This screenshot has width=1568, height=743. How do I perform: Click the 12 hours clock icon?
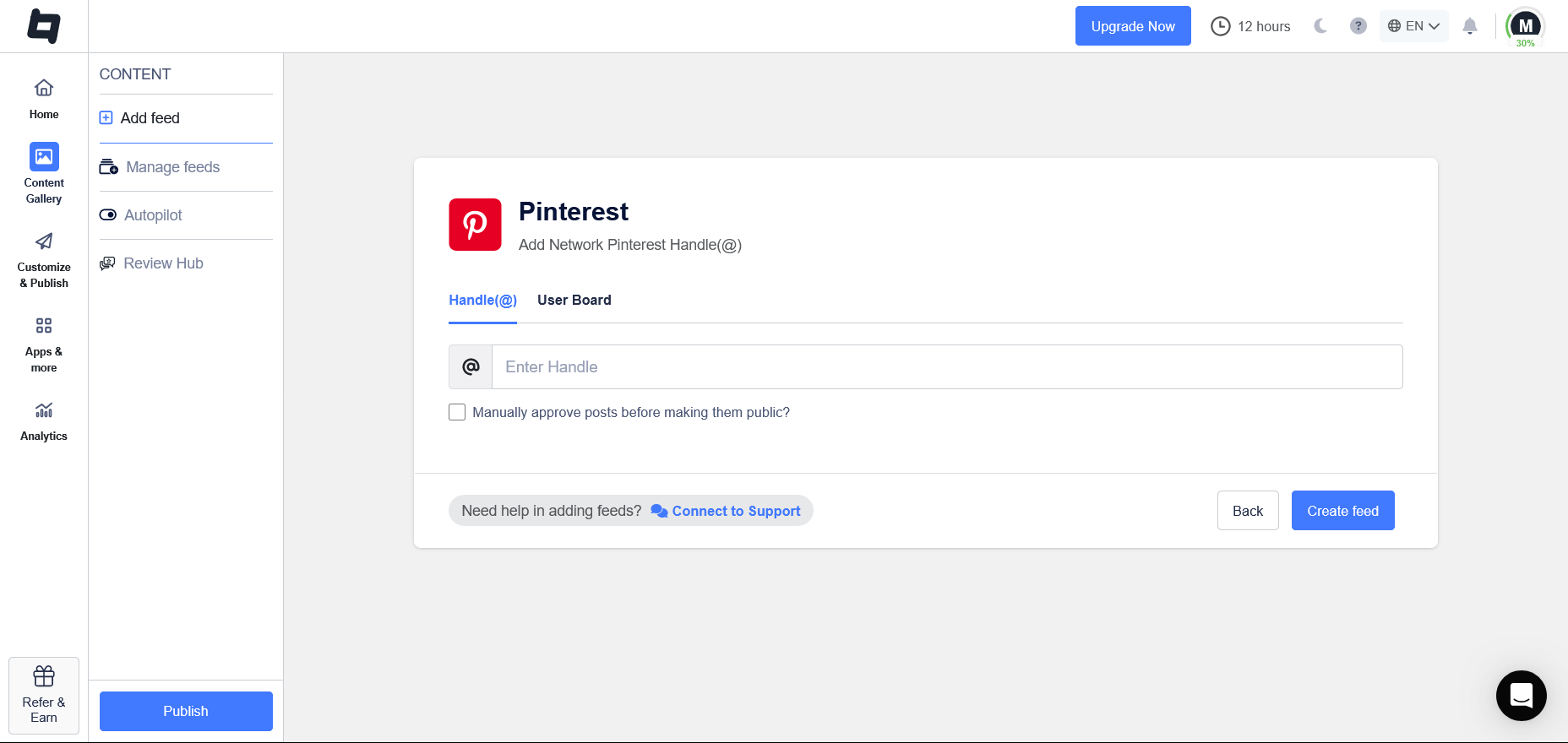click(1221, 26)
